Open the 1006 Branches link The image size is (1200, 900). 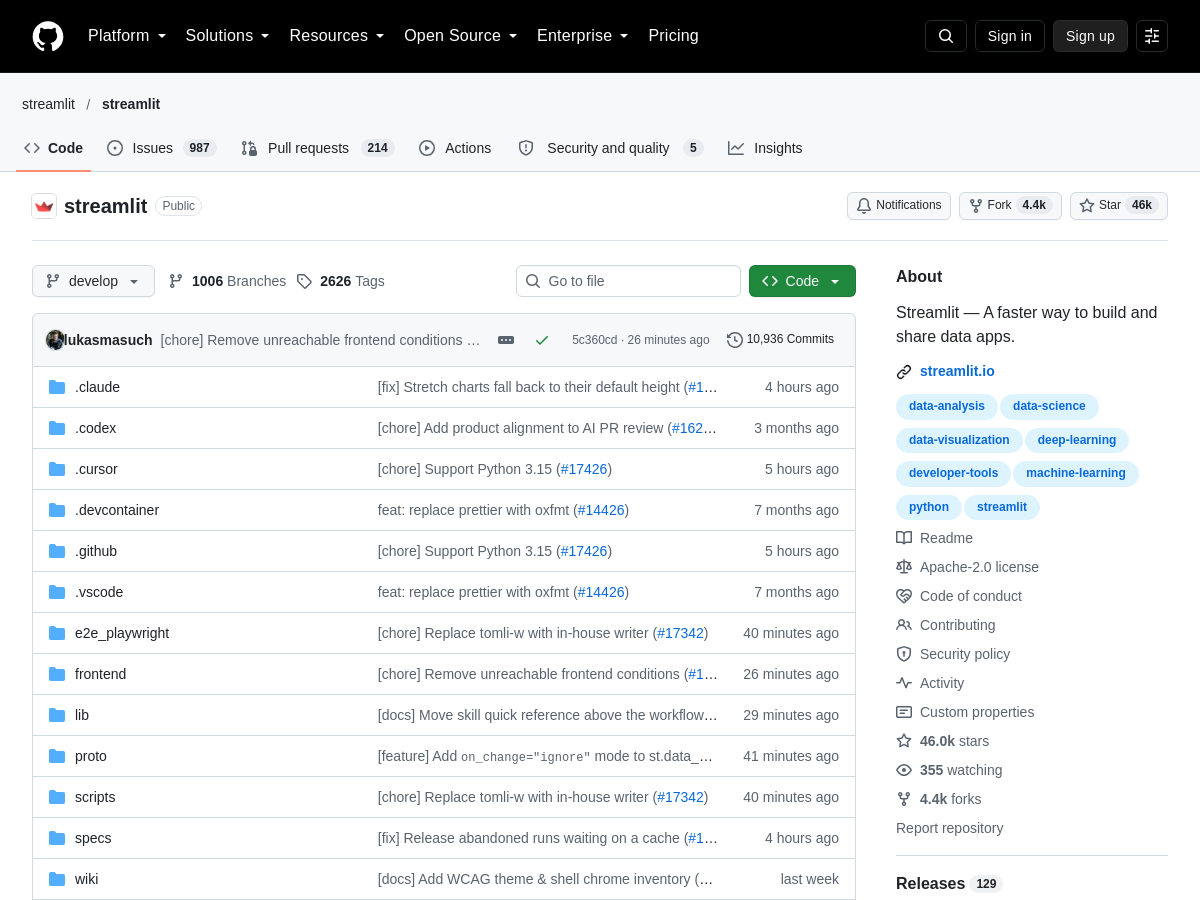227,281
